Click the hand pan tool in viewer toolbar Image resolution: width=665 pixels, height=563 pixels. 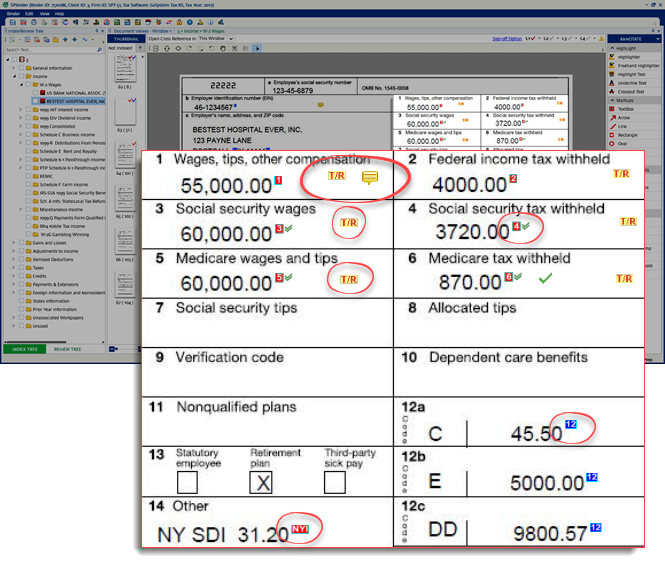pos(223,48)
